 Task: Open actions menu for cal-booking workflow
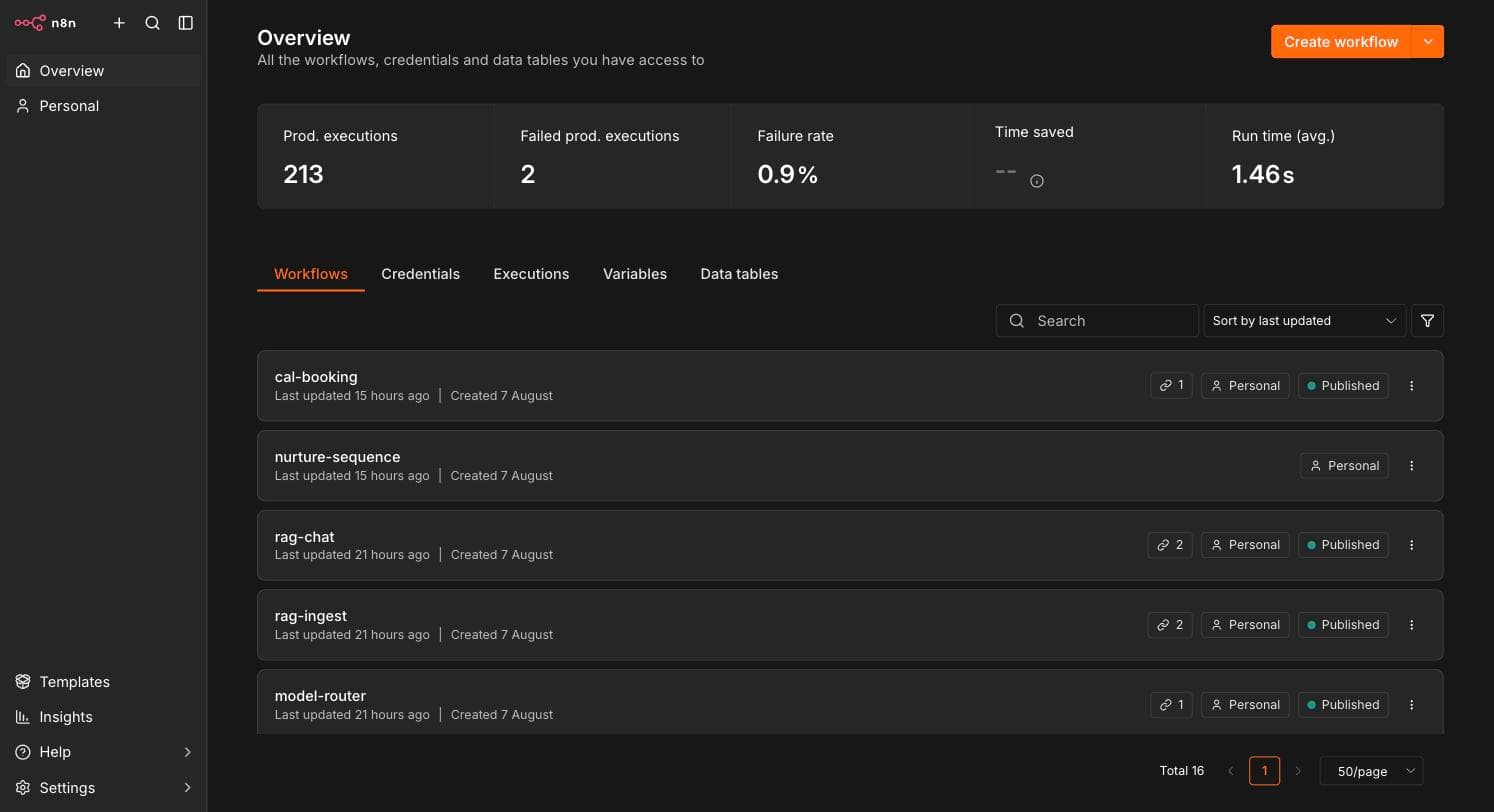1411,386
